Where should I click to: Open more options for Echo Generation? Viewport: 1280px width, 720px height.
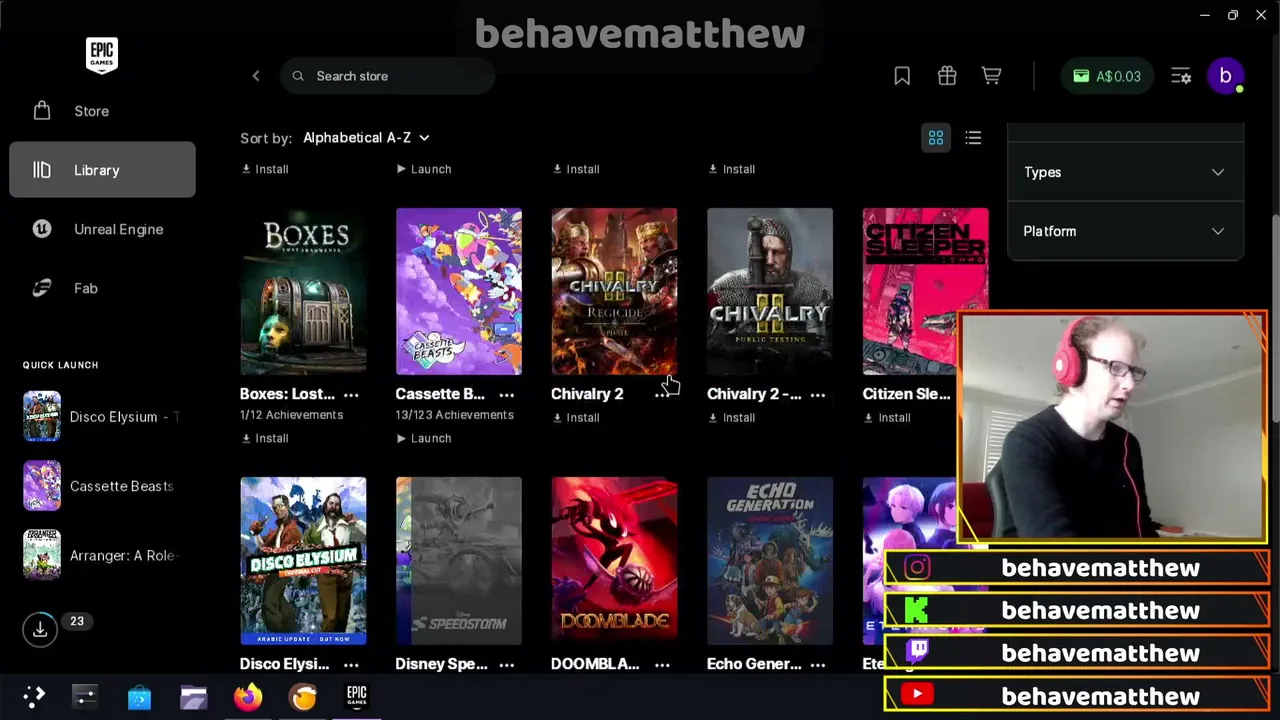pyautogui.click(x=818, y=664)
